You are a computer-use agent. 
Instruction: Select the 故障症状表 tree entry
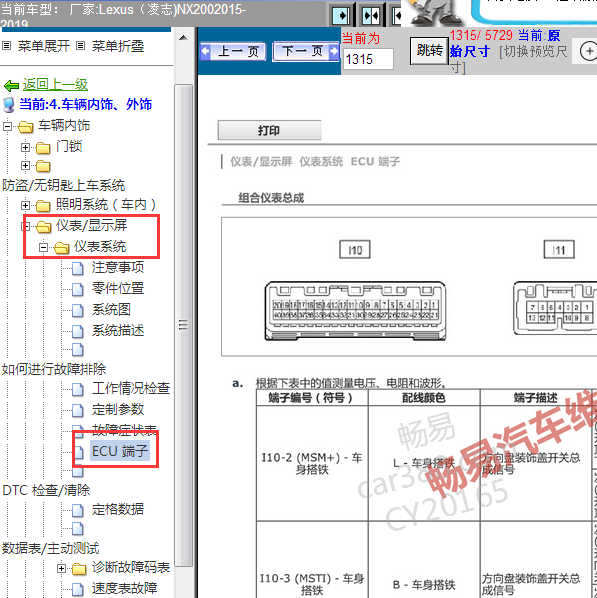tap(124, 429)
